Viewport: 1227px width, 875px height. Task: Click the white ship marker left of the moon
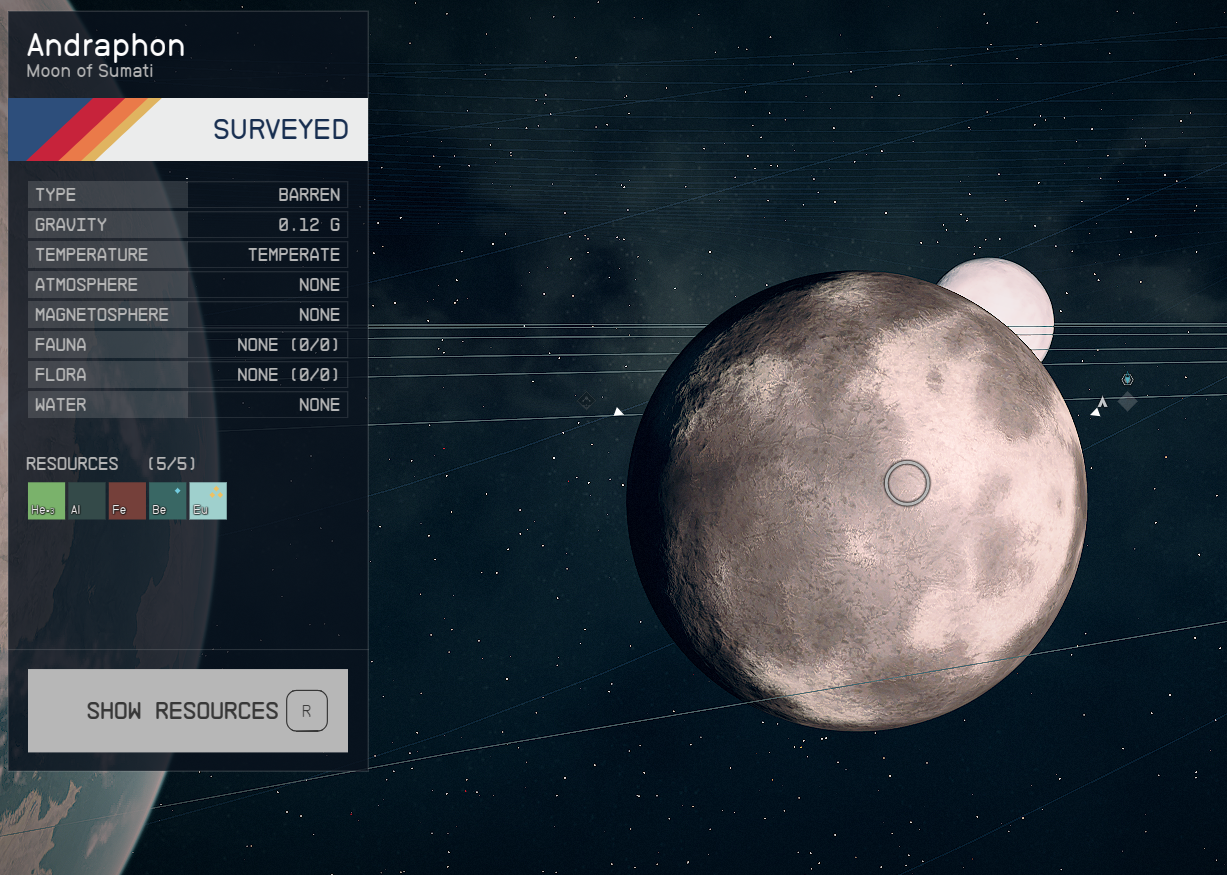[619, 411]
